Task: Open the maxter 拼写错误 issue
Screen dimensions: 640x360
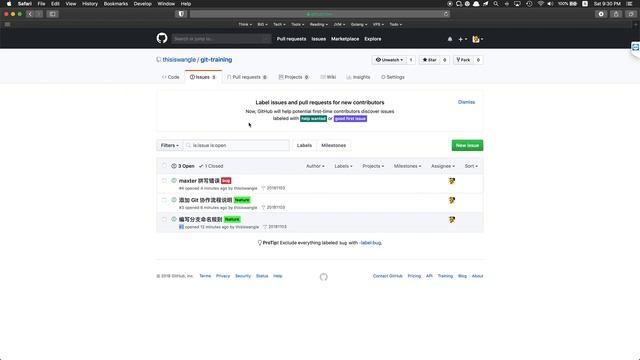Action: 199,180
